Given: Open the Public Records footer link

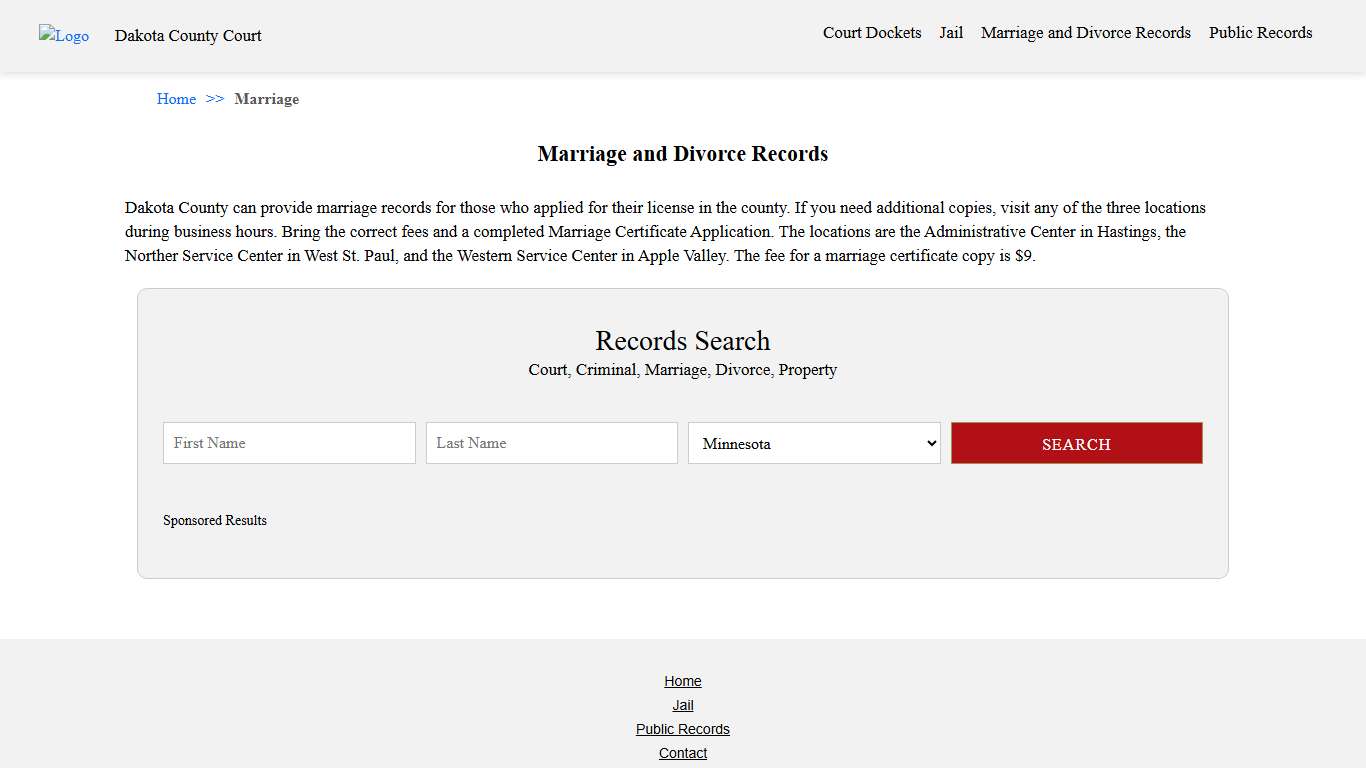Looking at the screenshot, I should click(x=683, y=729).
